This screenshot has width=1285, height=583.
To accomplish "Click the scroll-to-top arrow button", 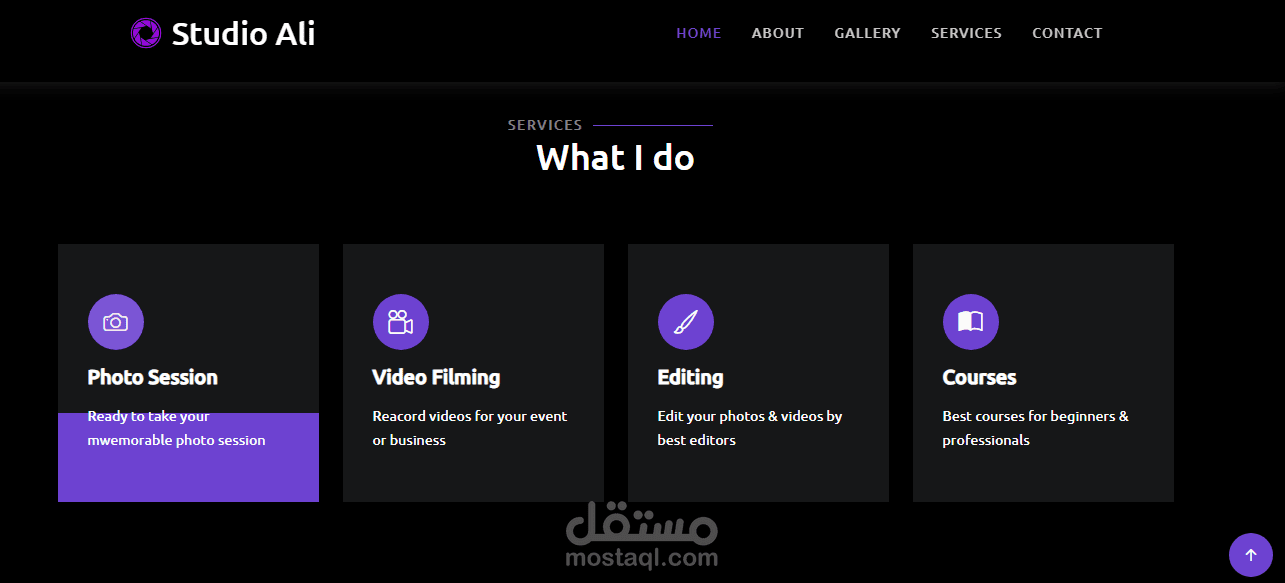I will pyautogui.click(x=1251, y=555).
